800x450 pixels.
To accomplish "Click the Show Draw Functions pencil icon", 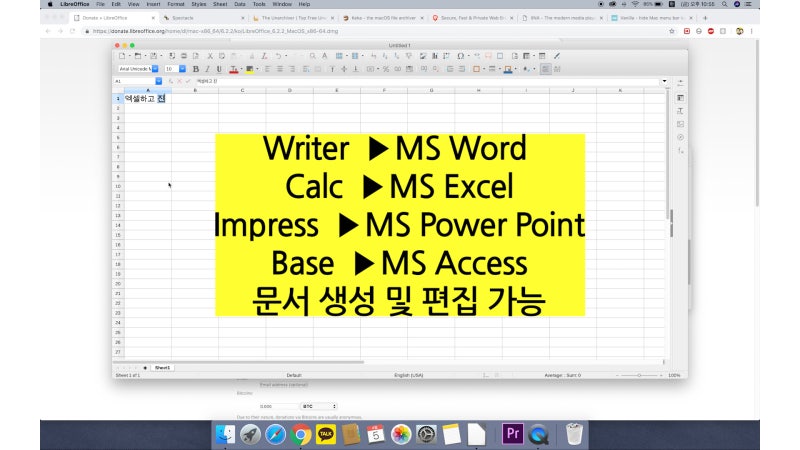I will tap(557, 56).
